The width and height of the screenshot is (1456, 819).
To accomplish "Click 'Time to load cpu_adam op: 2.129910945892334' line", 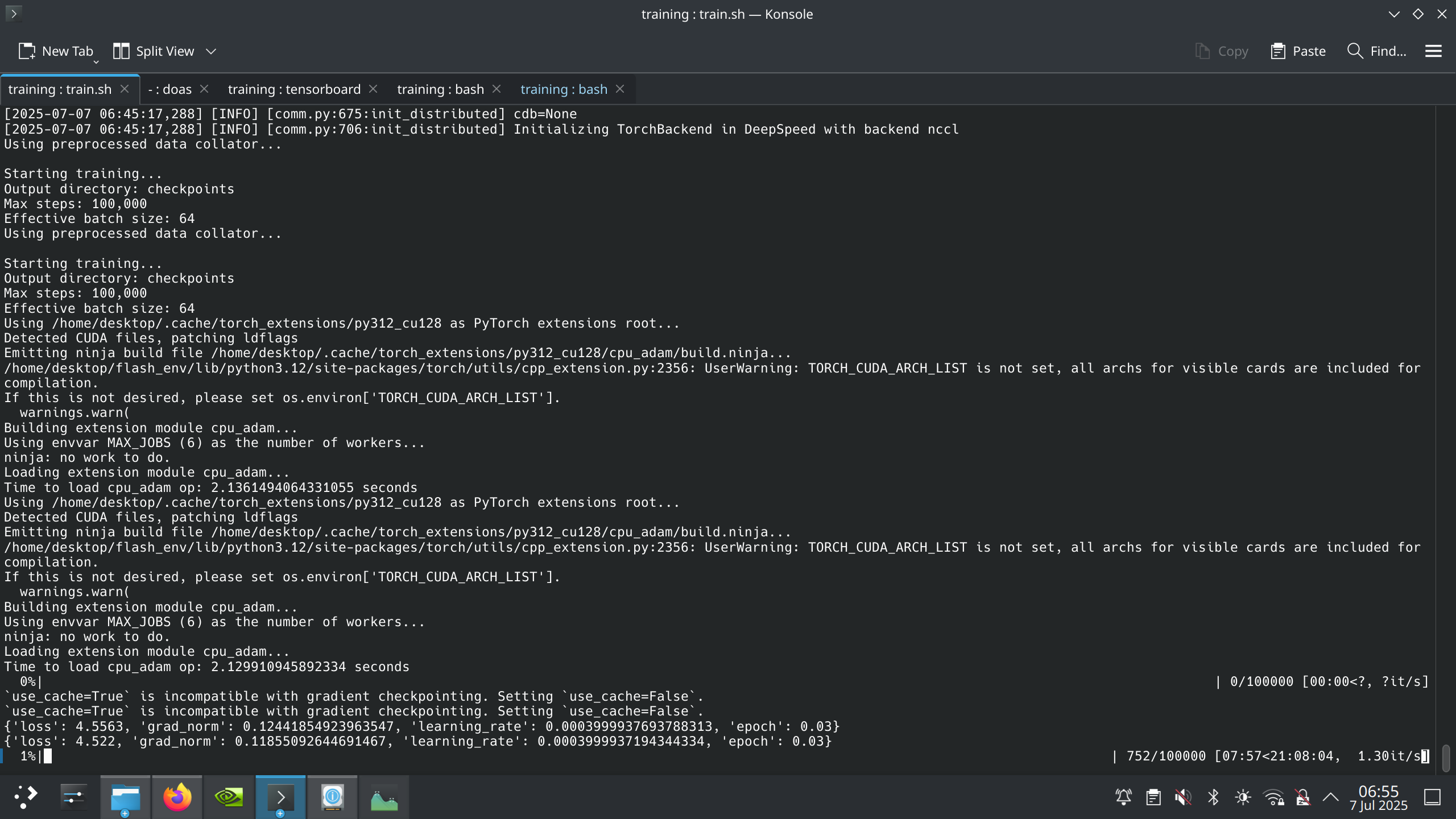I will tap(207, 667).
